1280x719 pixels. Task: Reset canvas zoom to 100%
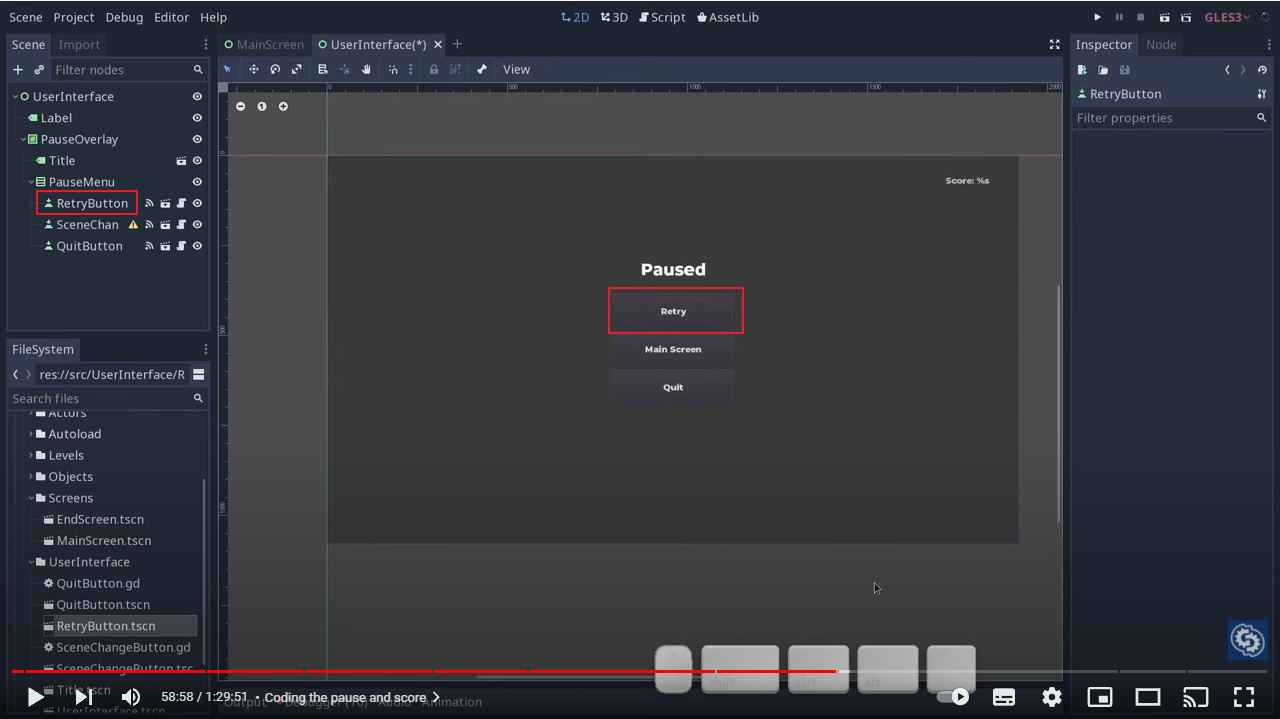click(262, 106)
